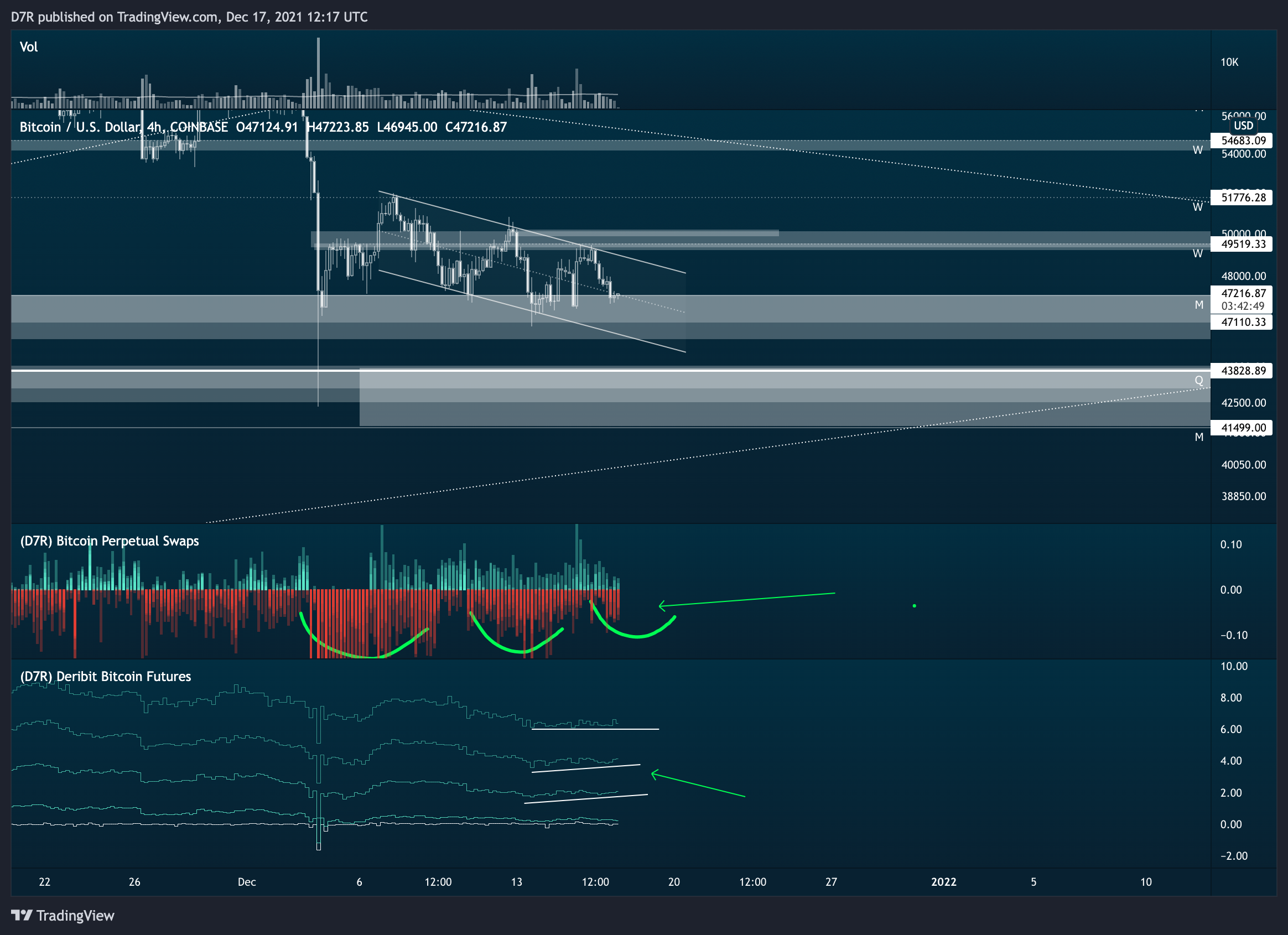Screen dimensions: 1288x935
Task: Click the W marker near 54683.09 level
Action: tap(1198, 150)
